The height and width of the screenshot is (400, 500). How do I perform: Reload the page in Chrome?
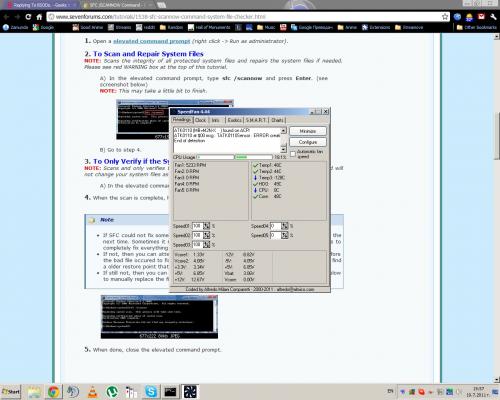(x=28, y=17)
